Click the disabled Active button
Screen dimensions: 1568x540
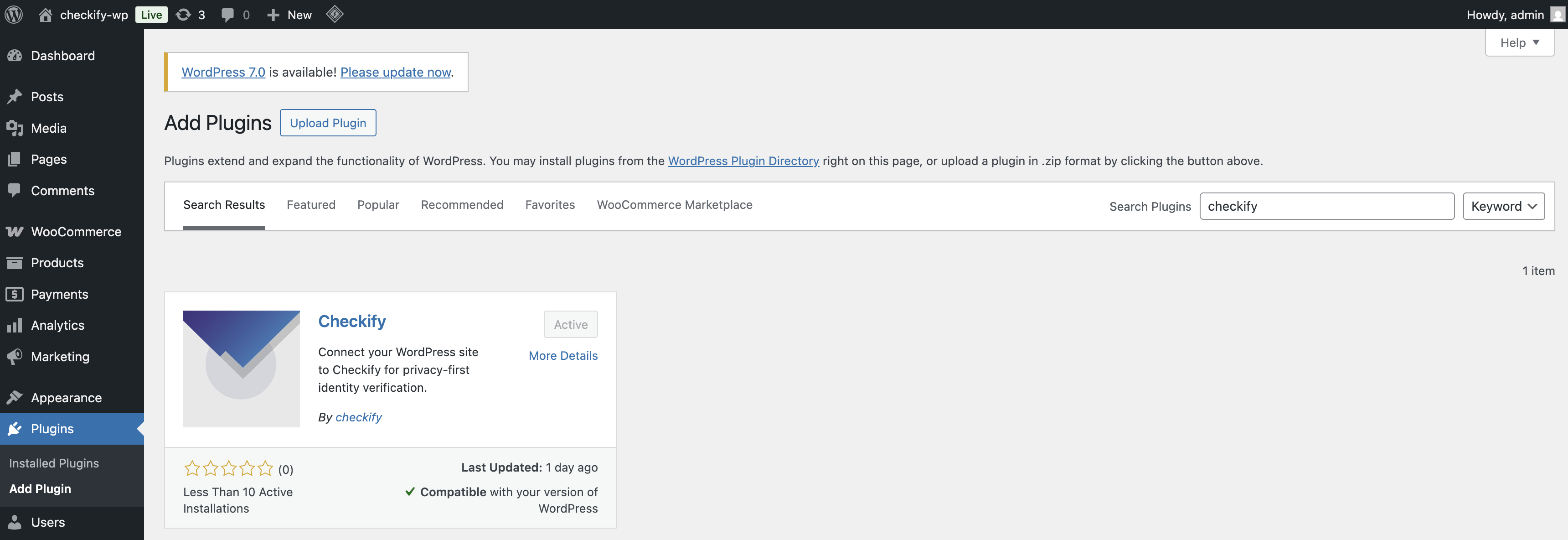570,324
